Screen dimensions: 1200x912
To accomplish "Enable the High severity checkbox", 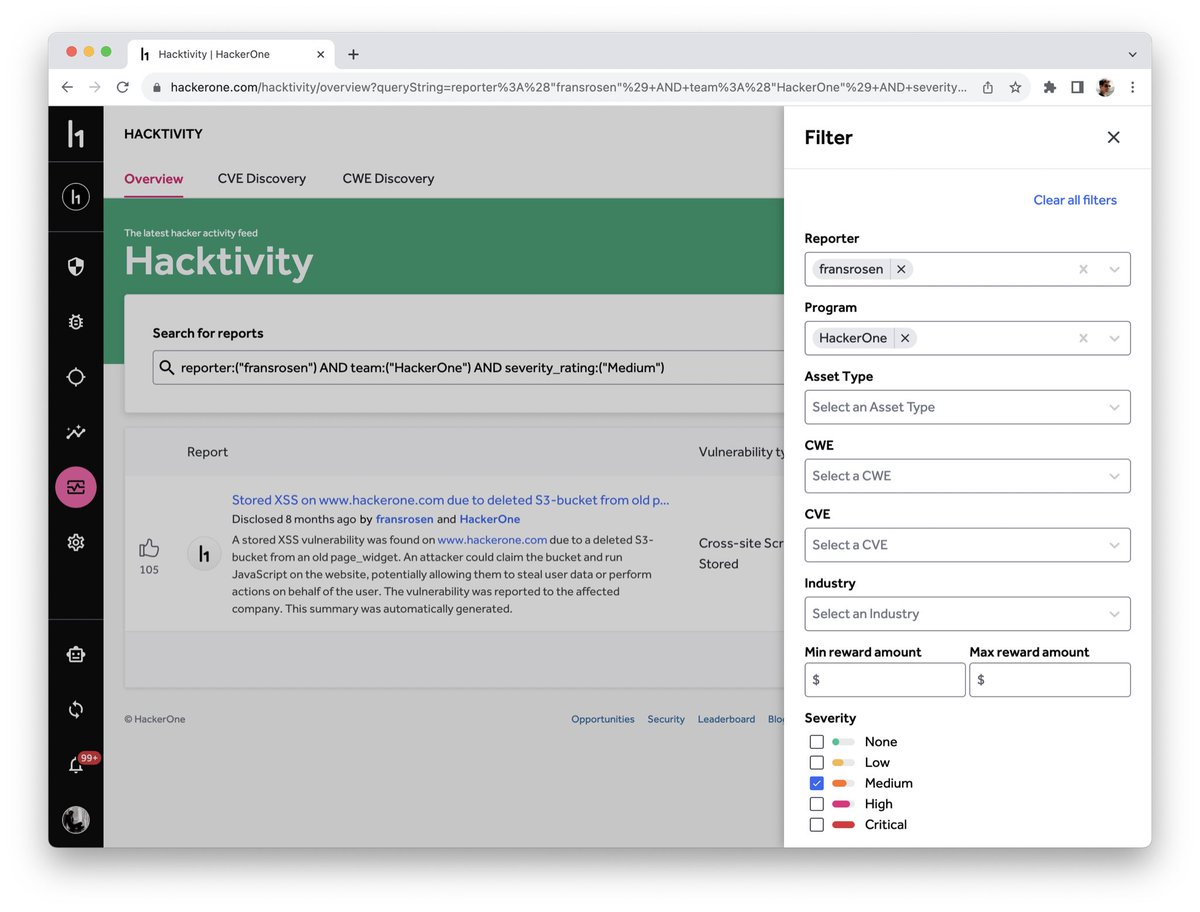I will click(x=816, y=803).
